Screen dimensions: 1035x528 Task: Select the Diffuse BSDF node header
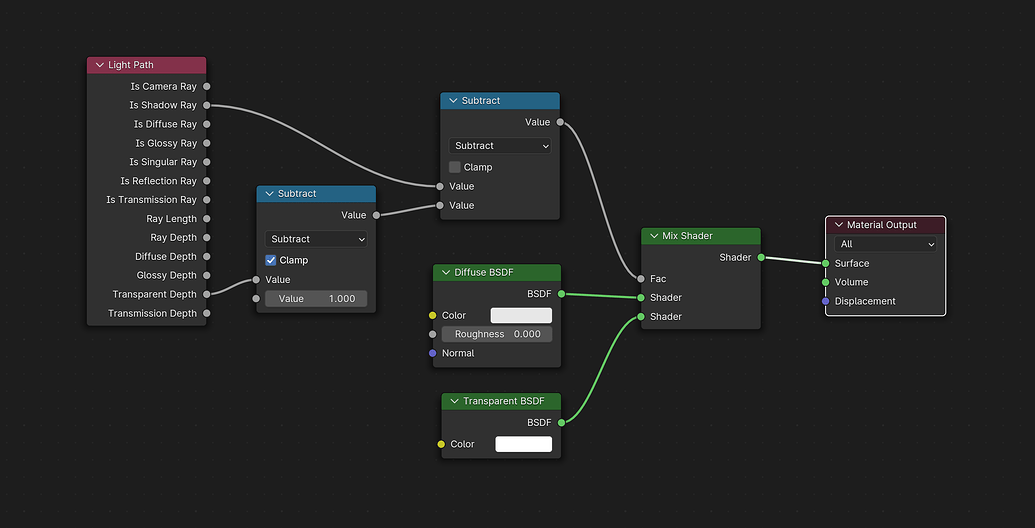tap(497, 273)
